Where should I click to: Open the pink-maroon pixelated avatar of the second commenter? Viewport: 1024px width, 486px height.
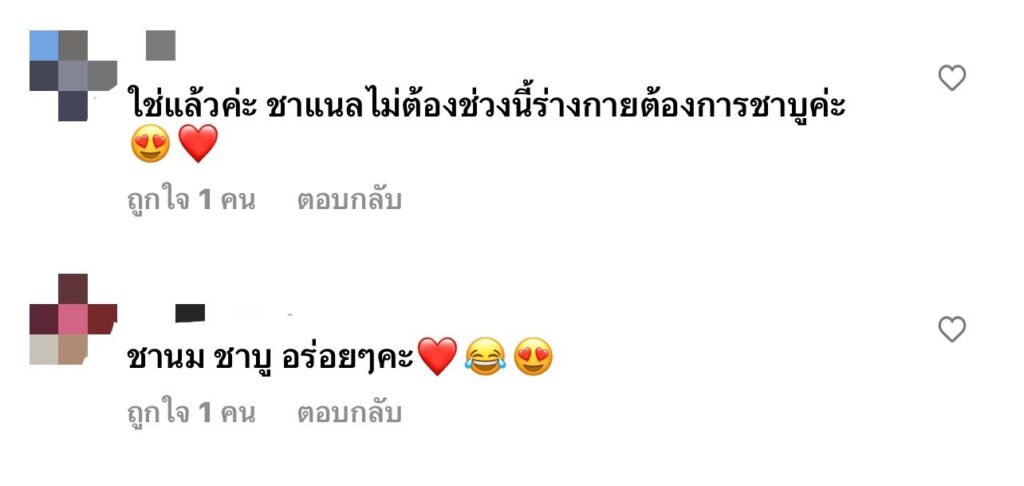tap(73, 319)
